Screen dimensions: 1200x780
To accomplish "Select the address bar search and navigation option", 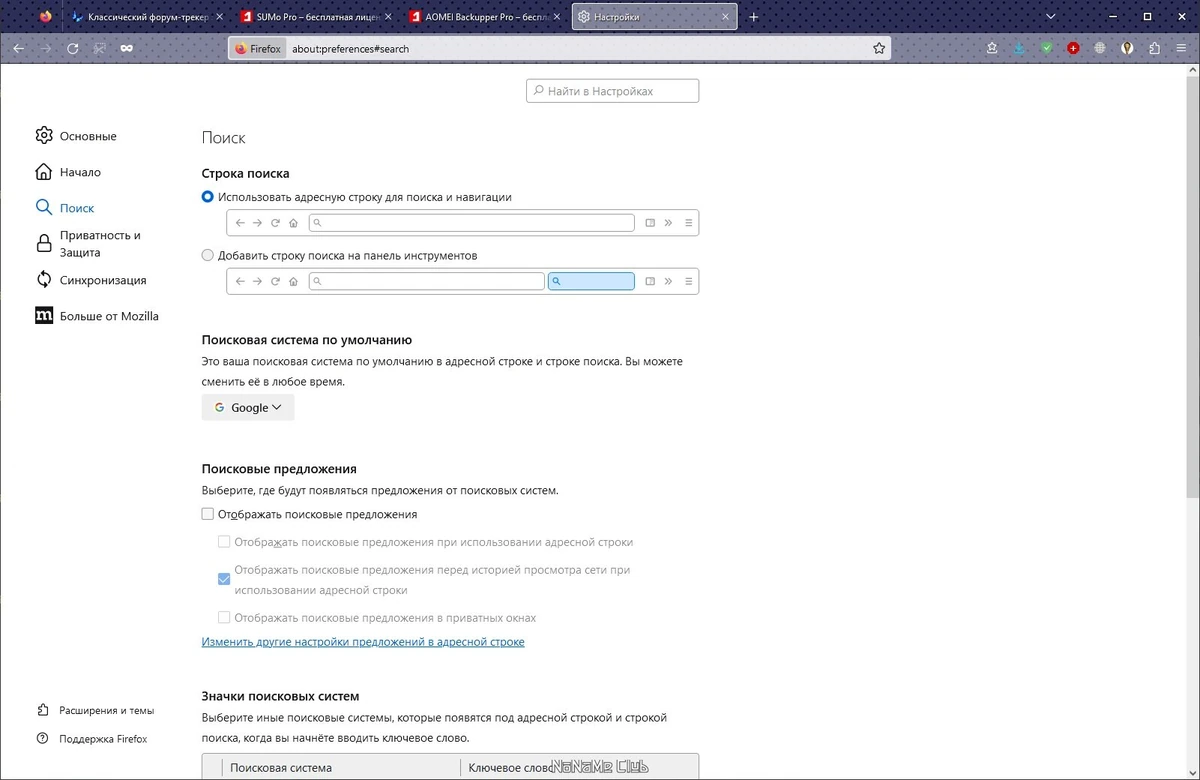I will [x=208, y=197].
